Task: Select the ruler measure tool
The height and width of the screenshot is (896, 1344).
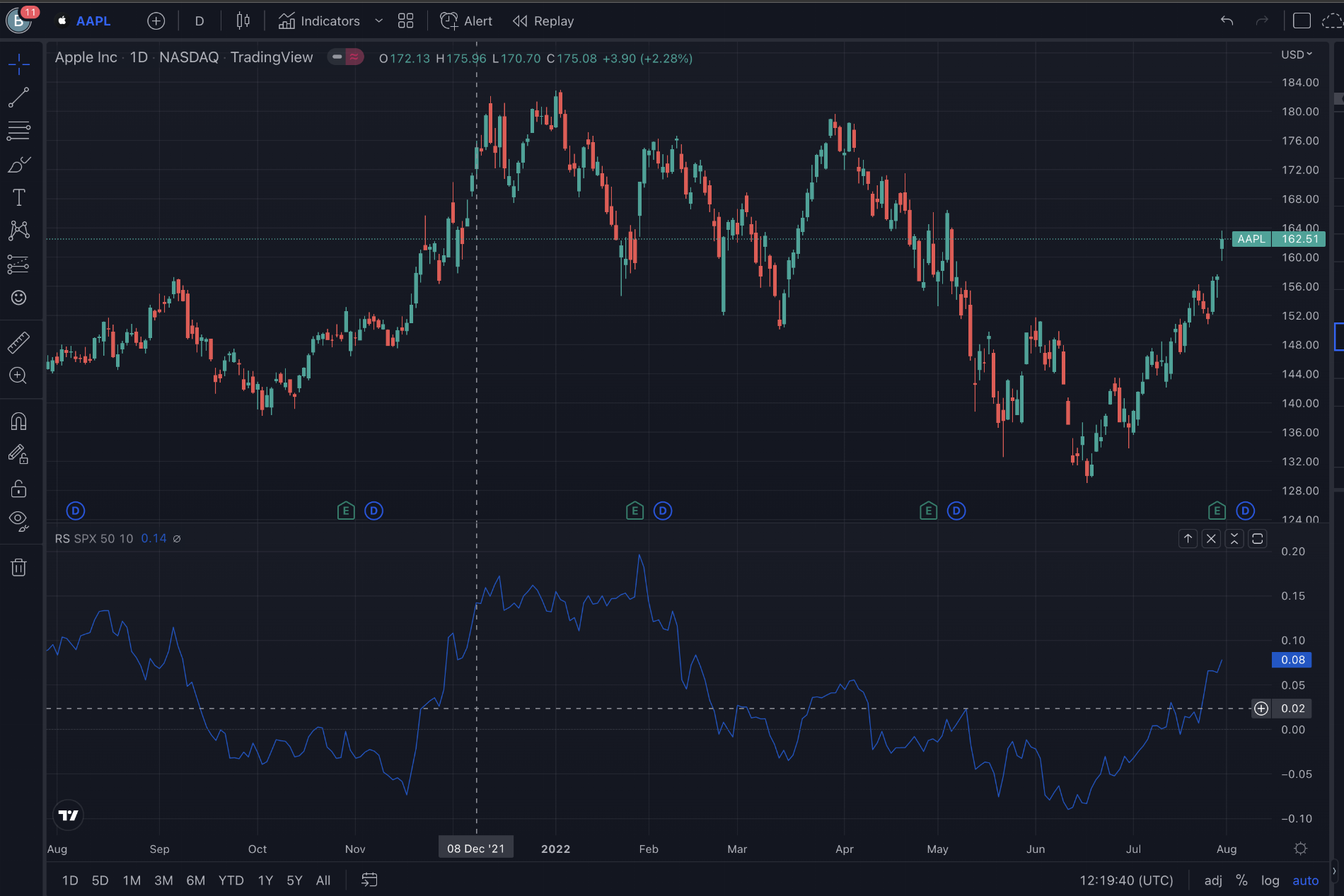Action: [x=19, y=342]
